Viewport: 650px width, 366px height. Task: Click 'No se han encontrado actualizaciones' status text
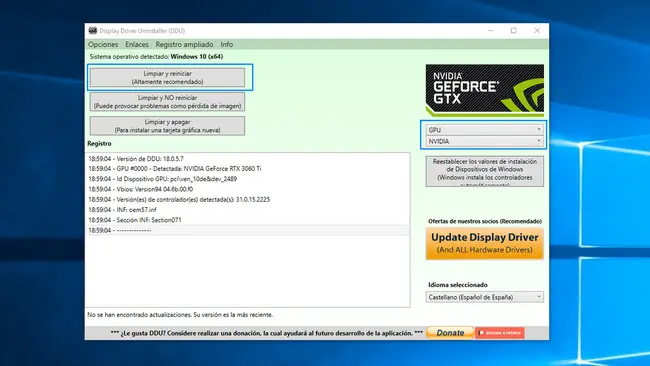(x=180, y=315)
